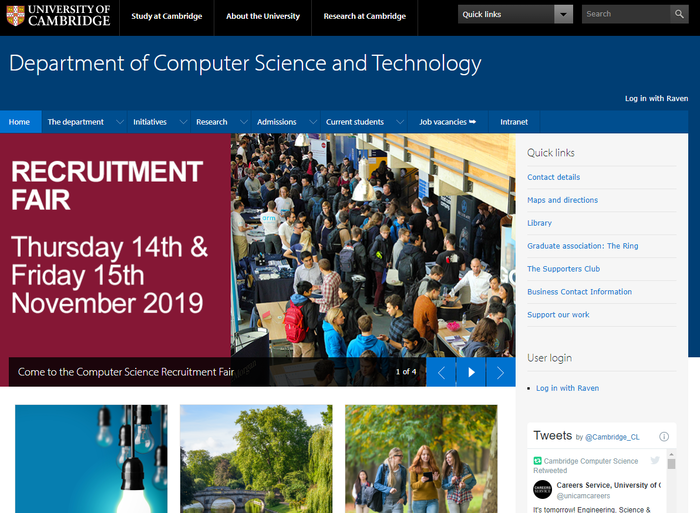Open the Intranet nav item
700x513 pixels.
point(514,122)
